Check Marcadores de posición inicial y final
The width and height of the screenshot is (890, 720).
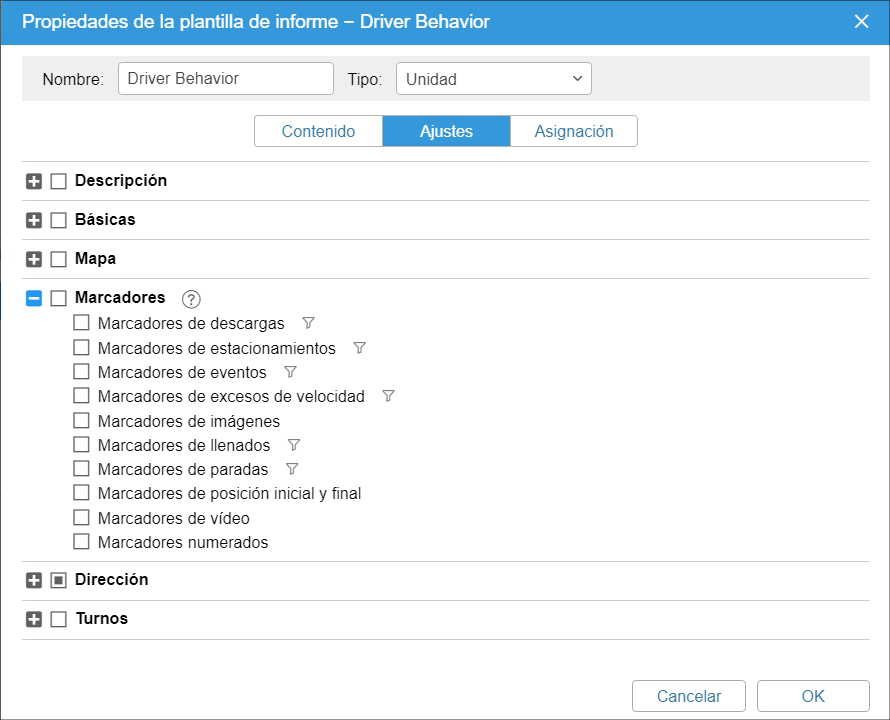point(81,492)
